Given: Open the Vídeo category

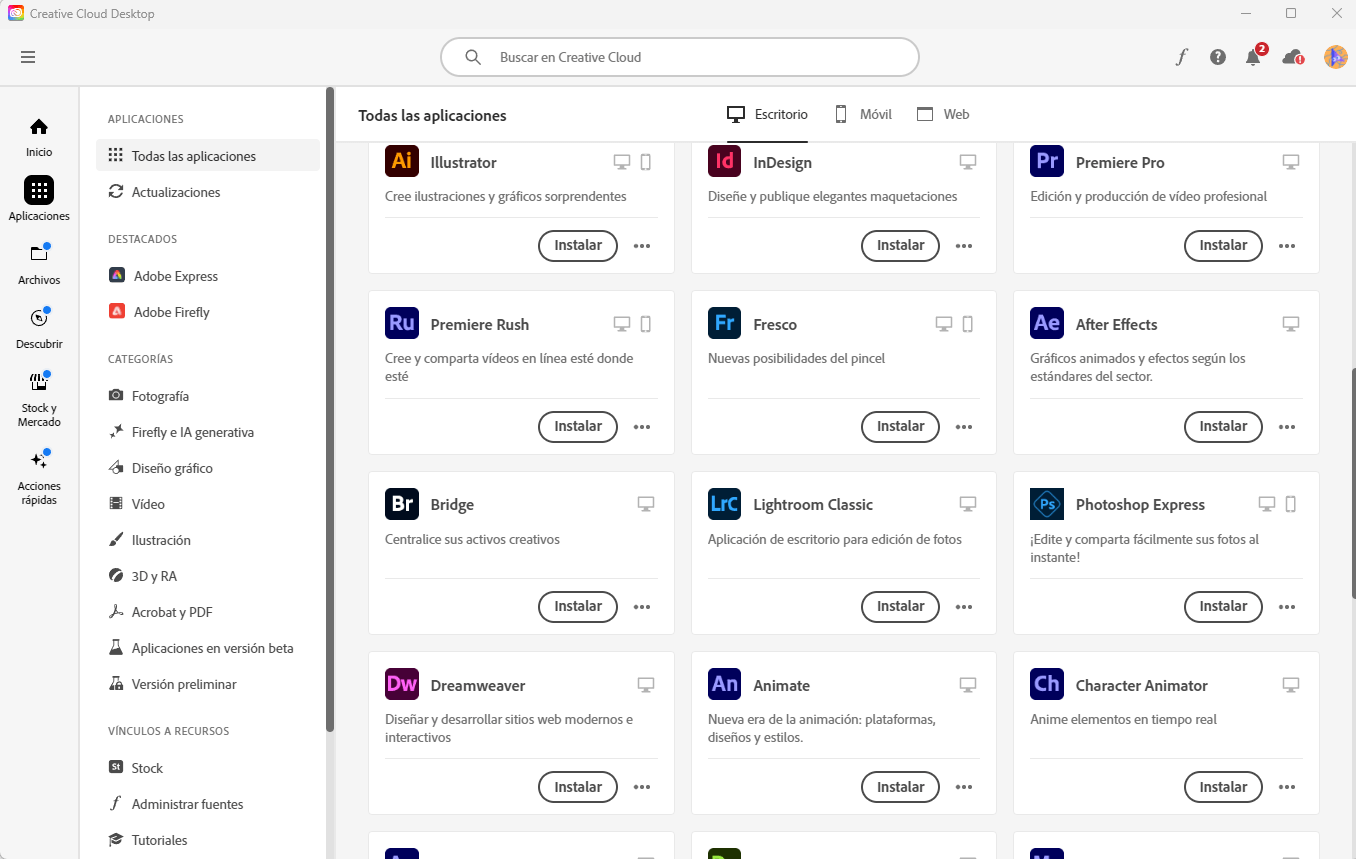Looking at the screenshot, I should 208,504.
